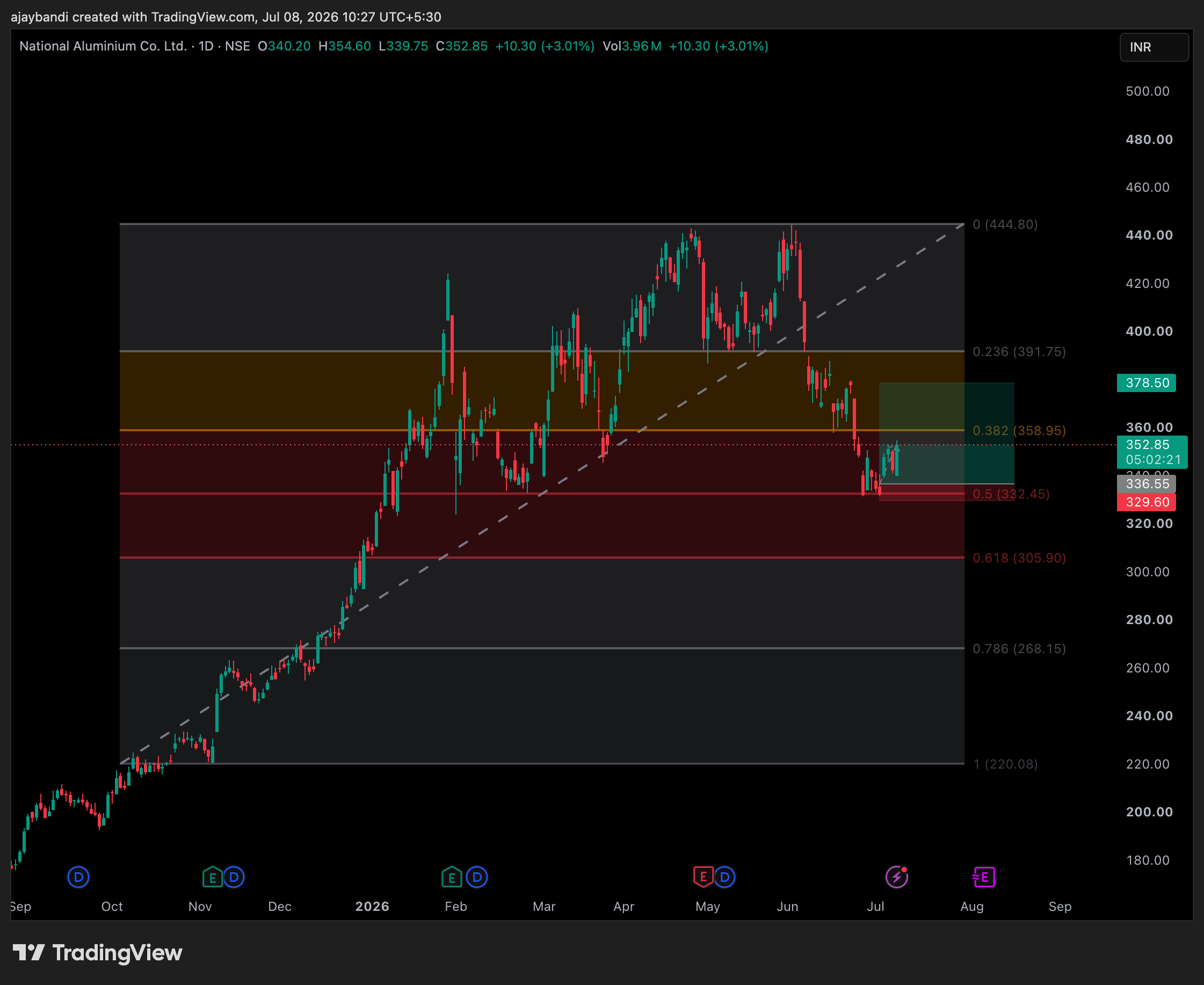Click the Fibonacci 1 (220.08) level label
1204x985 pixels.
1005,764
